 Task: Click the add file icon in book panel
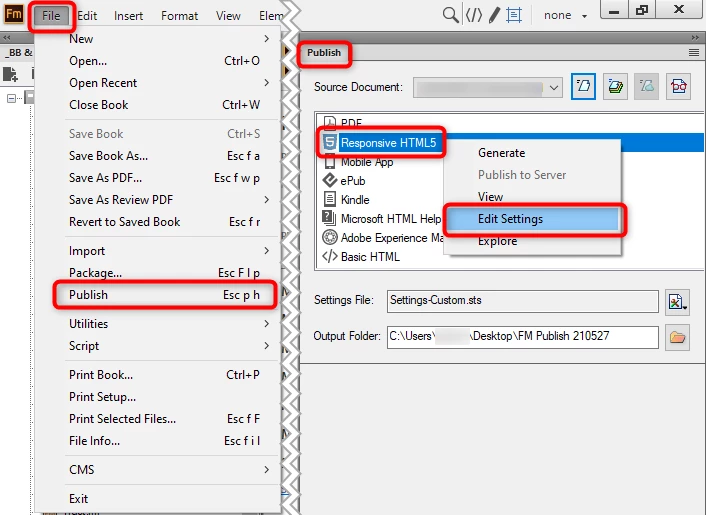coord(10,74)
